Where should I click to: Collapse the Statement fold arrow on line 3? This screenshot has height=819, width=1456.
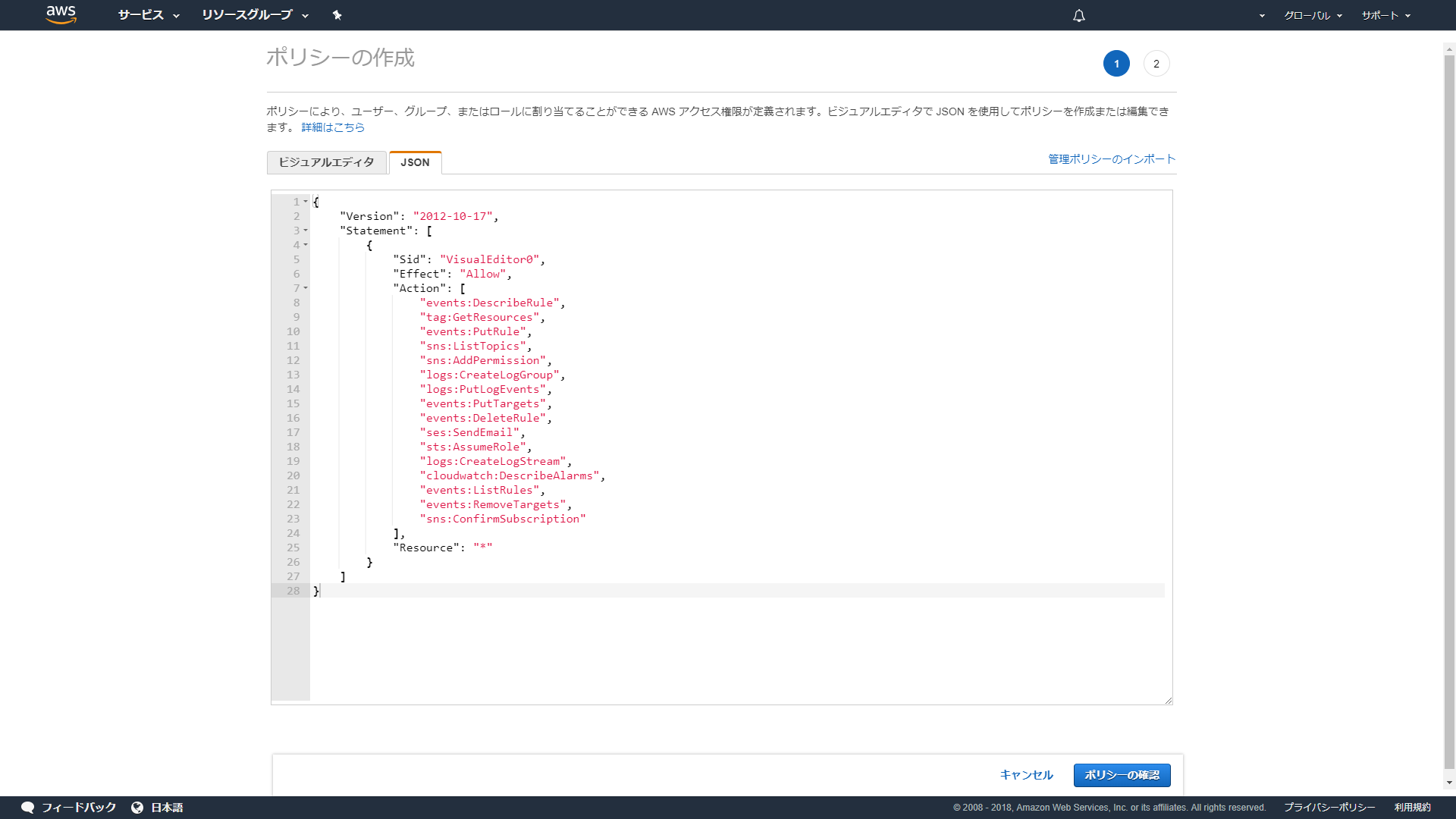306,231
